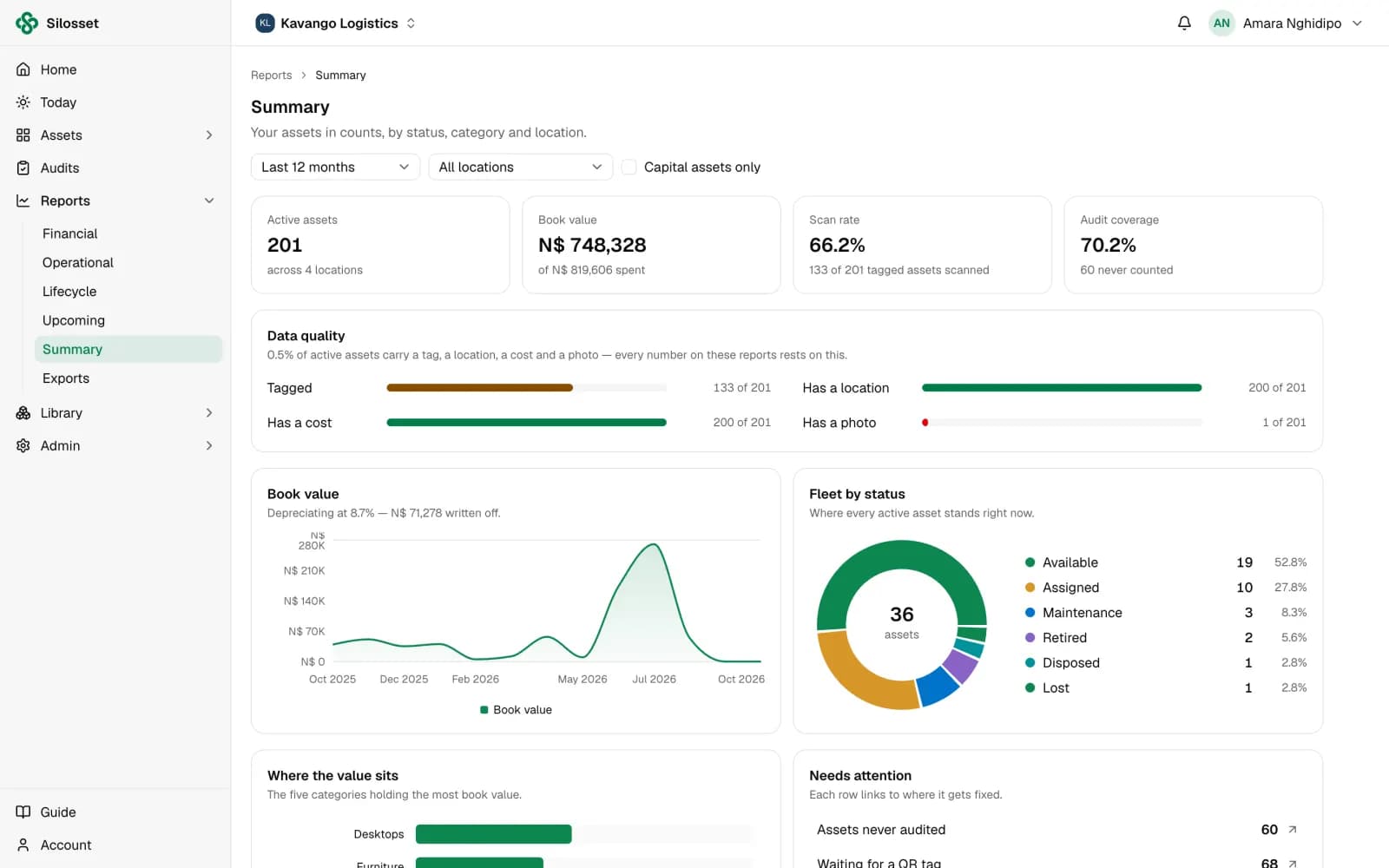Go to Operational reports
Screen dimensions: 1389x868
click(128, 263)
